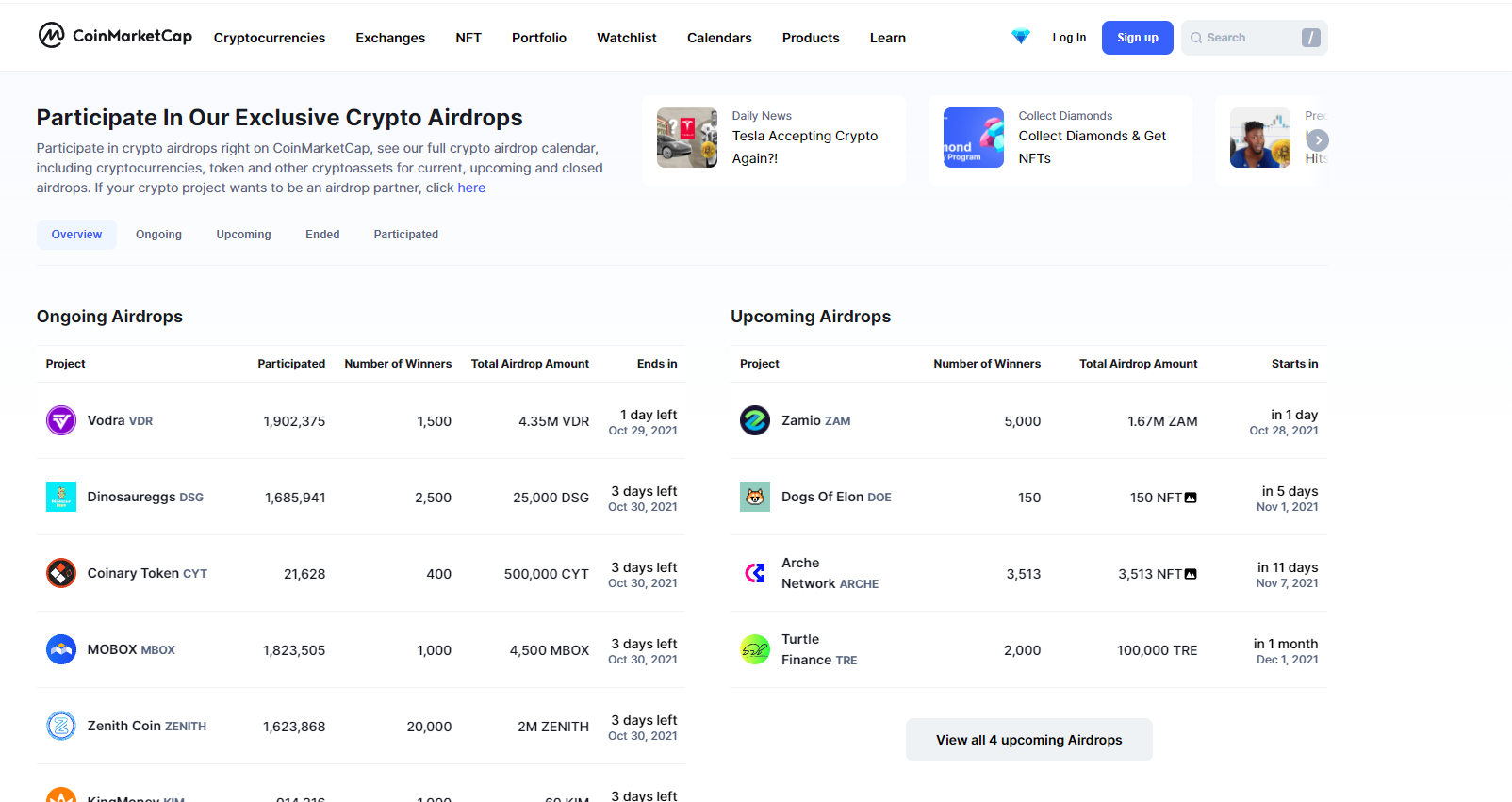Click the CoinMarketCap logo
1512x802 pixels.
pos(115,36)
